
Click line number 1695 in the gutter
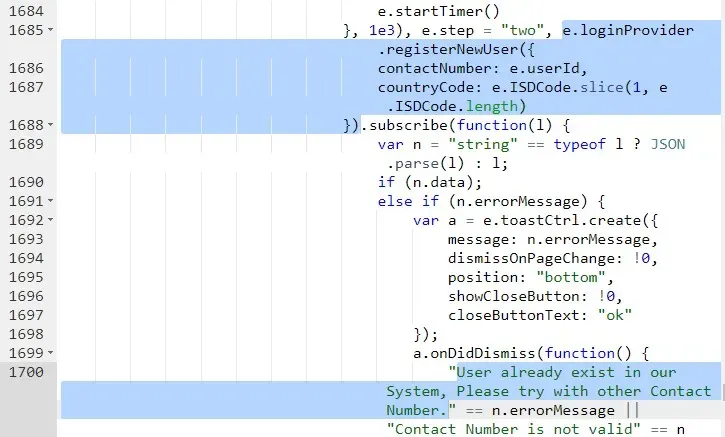[26, 277]
